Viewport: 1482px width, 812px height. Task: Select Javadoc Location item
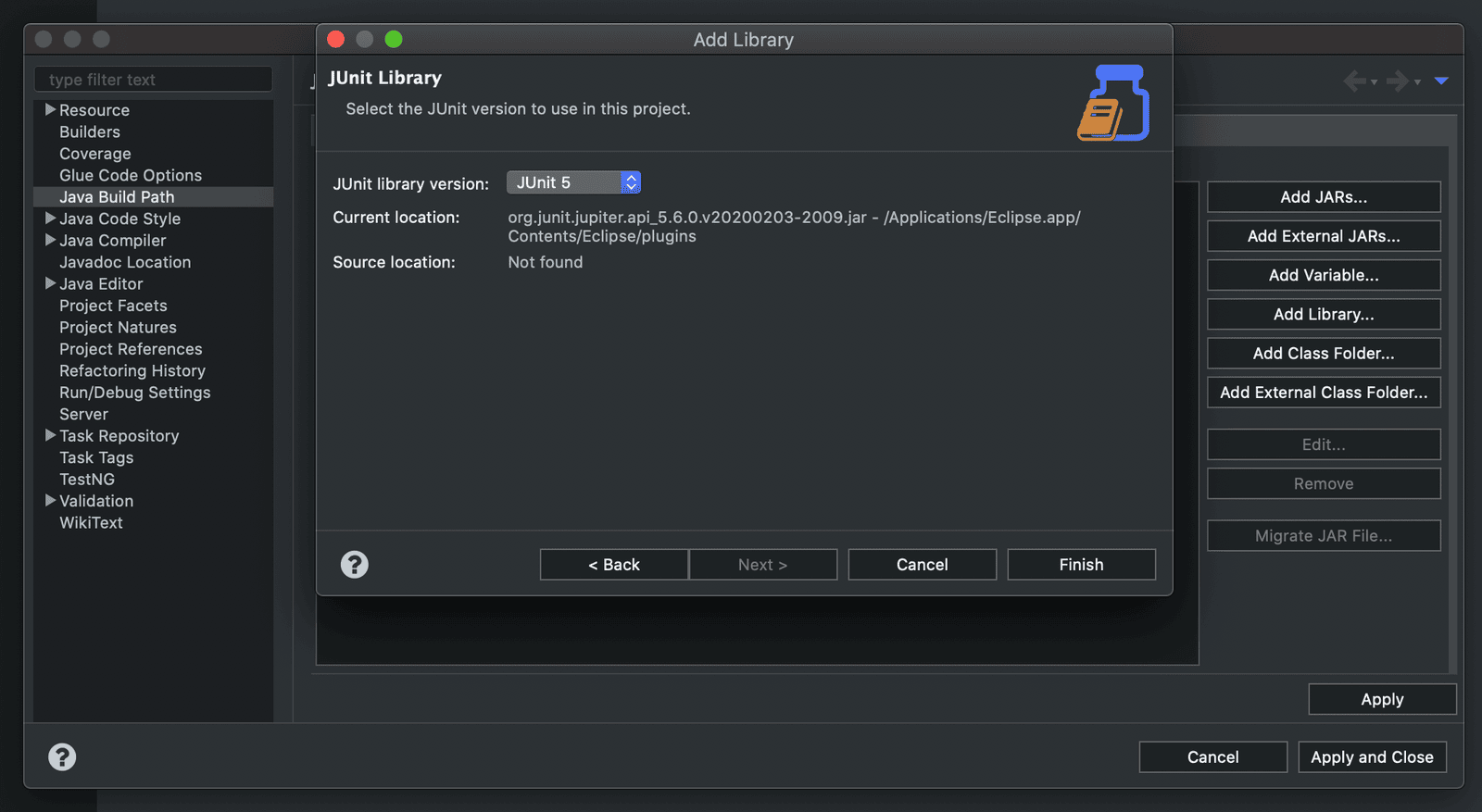[125, 262]
